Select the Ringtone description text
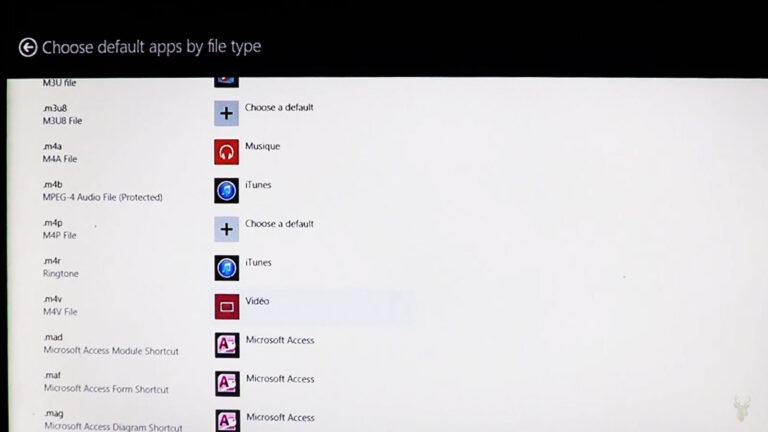Image resolution: width=768 pixels, height=432 pixels. click(x=61, y=273)
